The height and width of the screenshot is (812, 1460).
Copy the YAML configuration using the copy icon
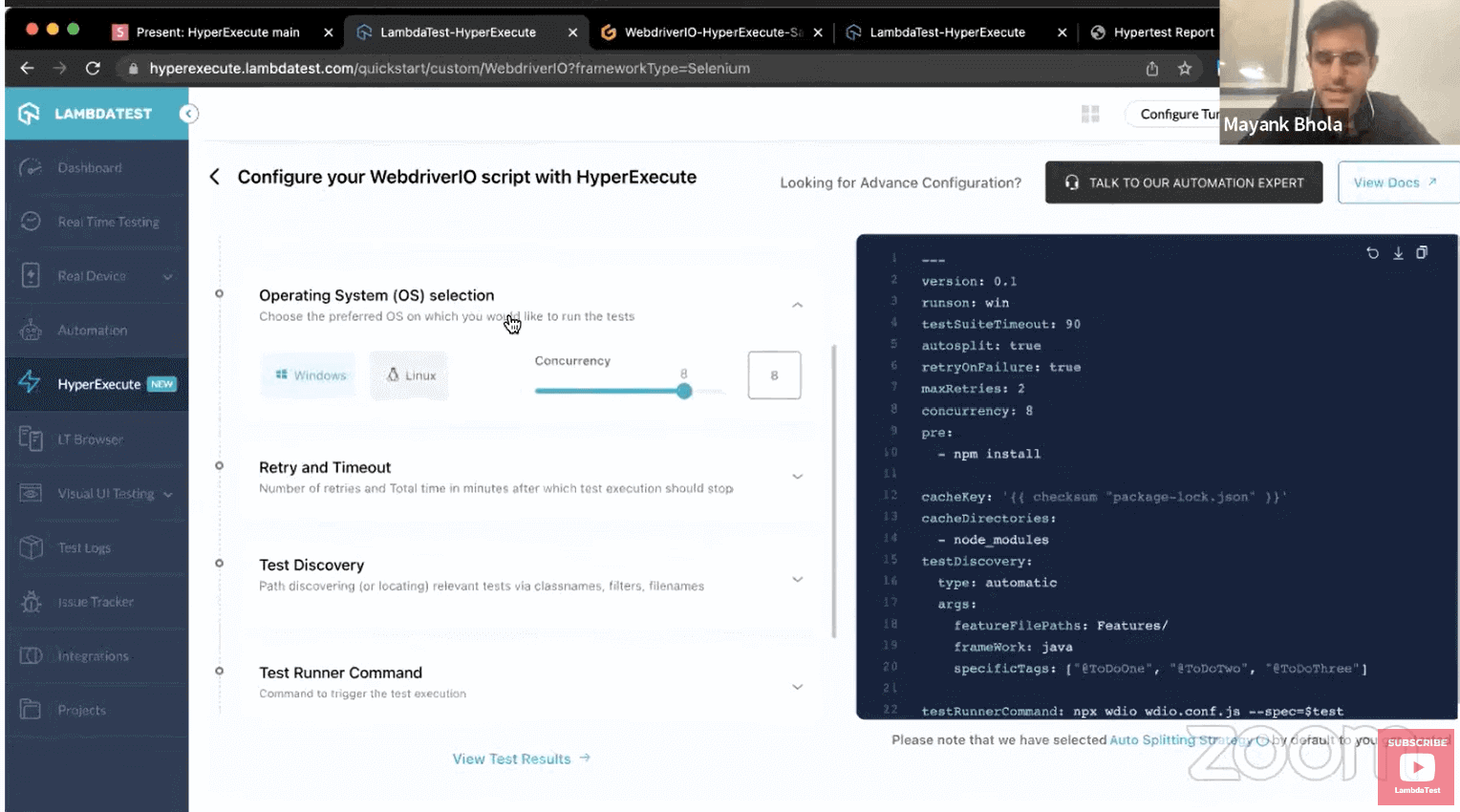[x=1423, y=252]
